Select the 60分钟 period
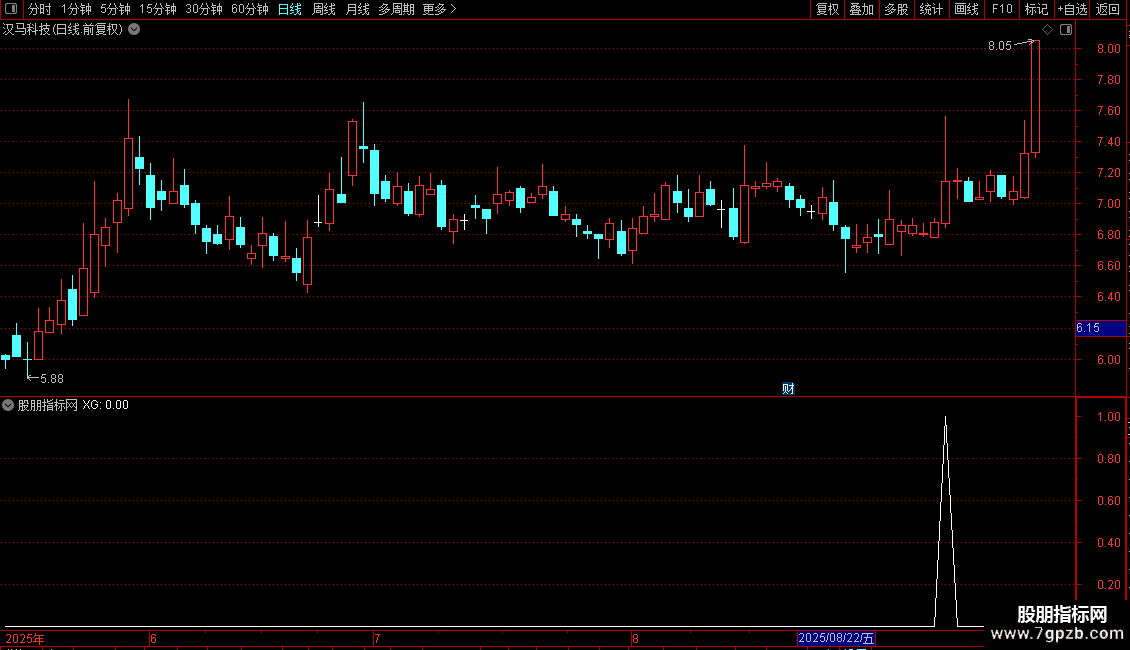This screenshot has height=650, width=1130. pos(250,9)
